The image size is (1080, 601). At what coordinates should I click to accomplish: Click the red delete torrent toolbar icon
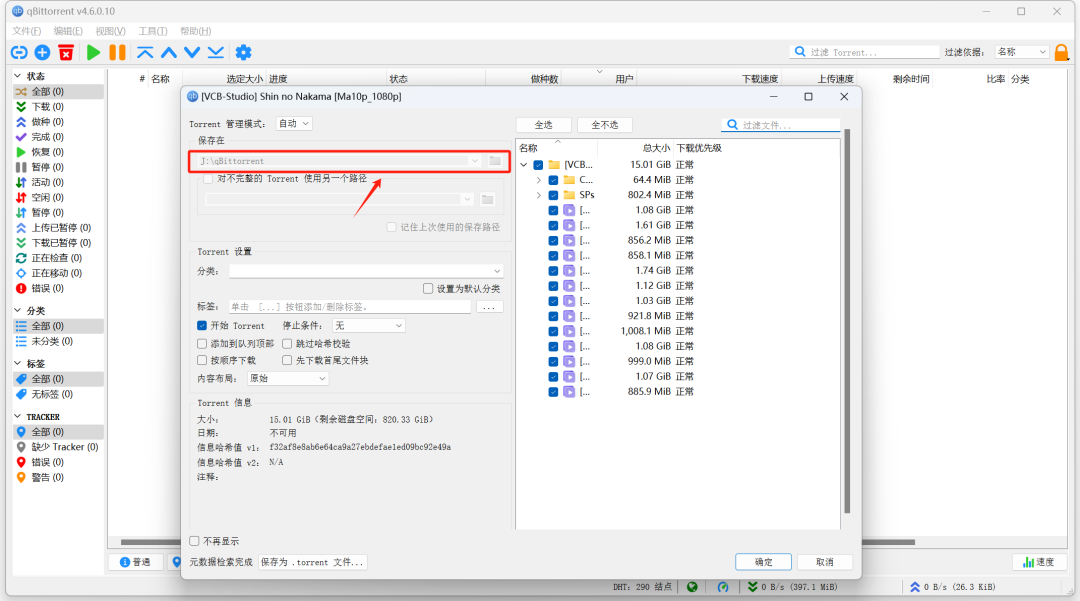tap(66, 52)
